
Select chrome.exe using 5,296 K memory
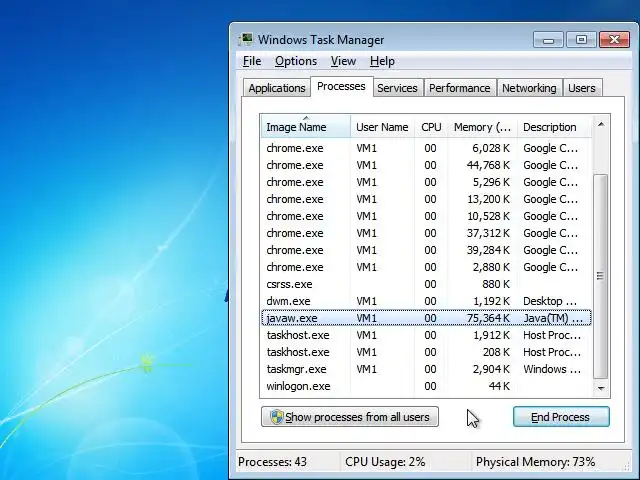click(426, 182)
